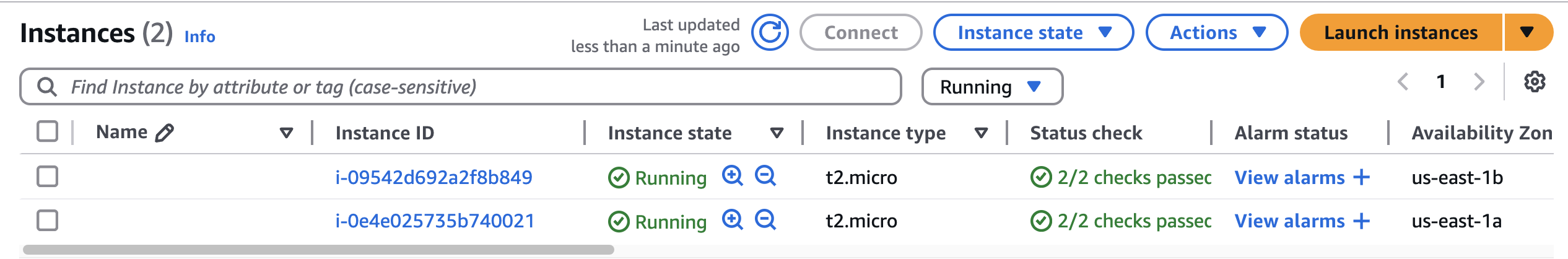The width and height of the screenshot is (1568, 259).
Task: Zoom in filter for first Running instance
Action: click(x=733, y=176)
